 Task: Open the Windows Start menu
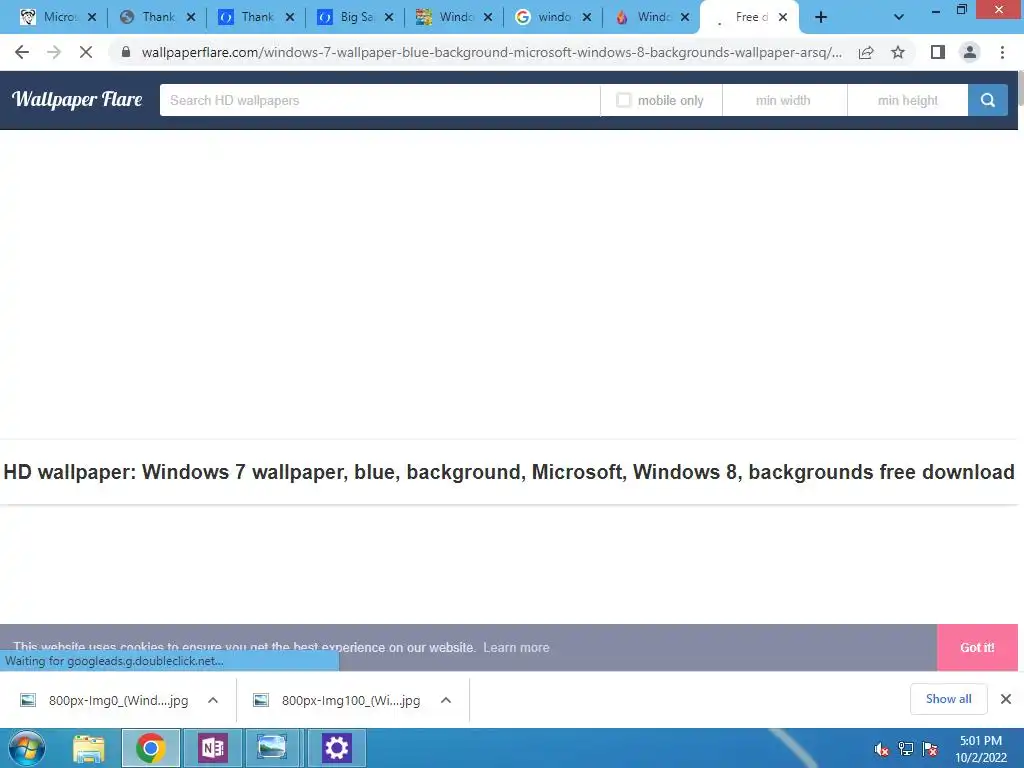27,748
